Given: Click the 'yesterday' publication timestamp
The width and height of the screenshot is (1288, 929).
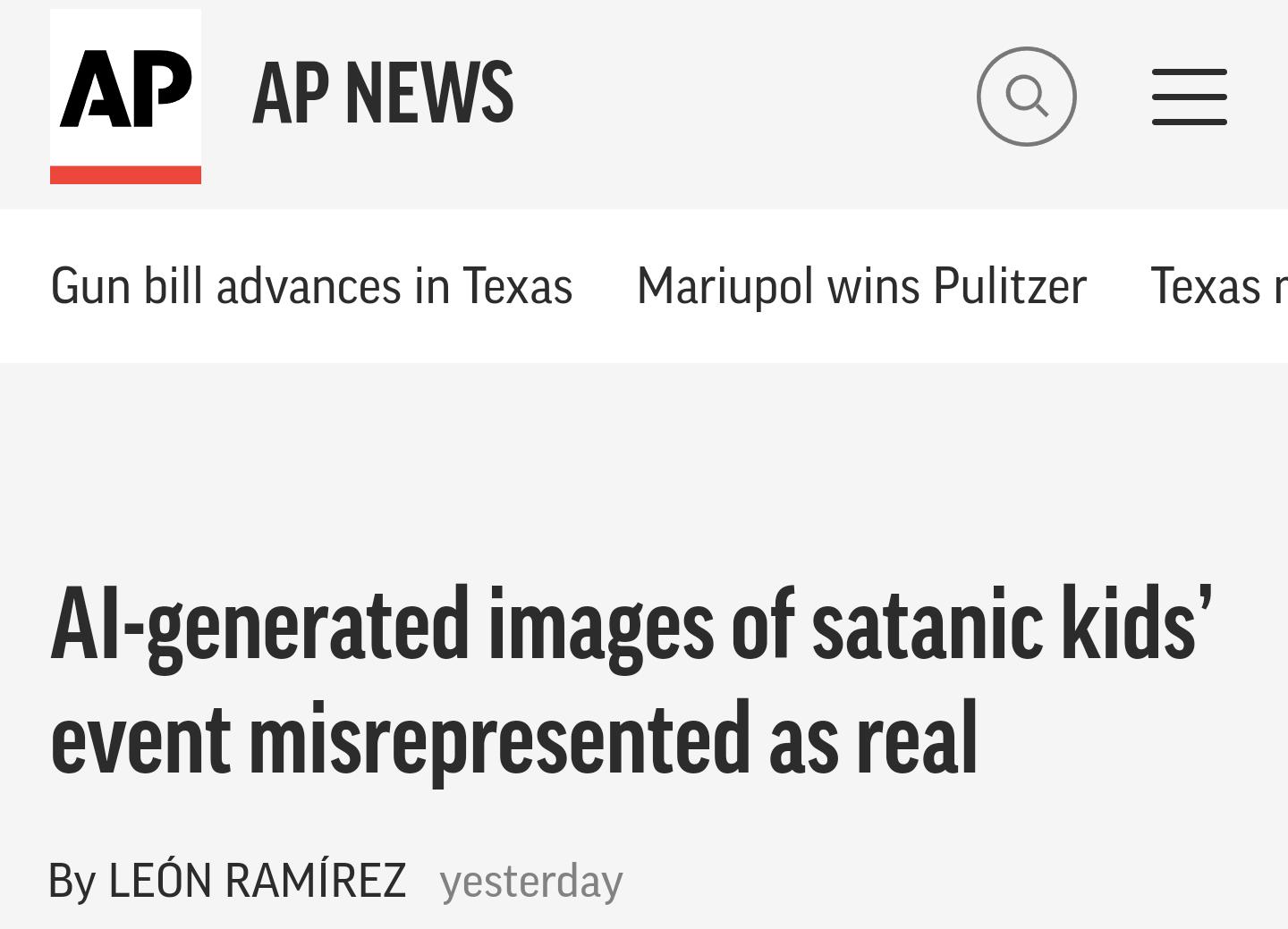Looking at the screenshot, I should pyautogui.click(x=533, y=881).
